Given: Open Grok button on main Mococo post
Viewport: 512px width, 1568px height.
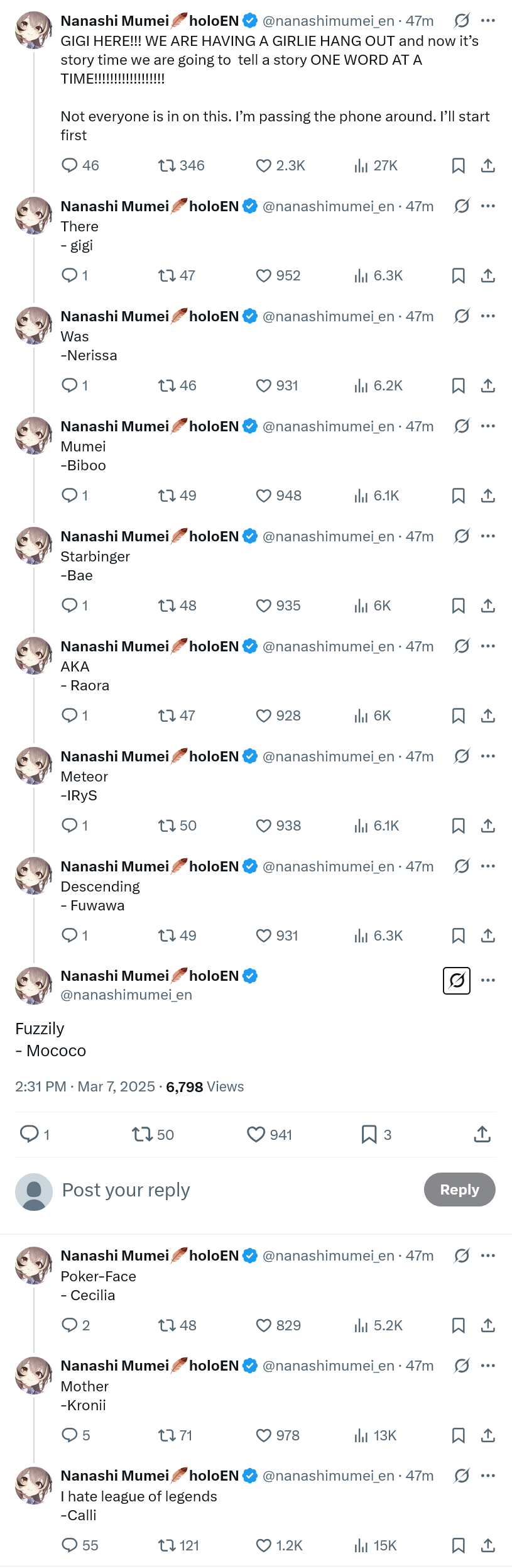Looking at the screenshot, I should tap(457, 981).
